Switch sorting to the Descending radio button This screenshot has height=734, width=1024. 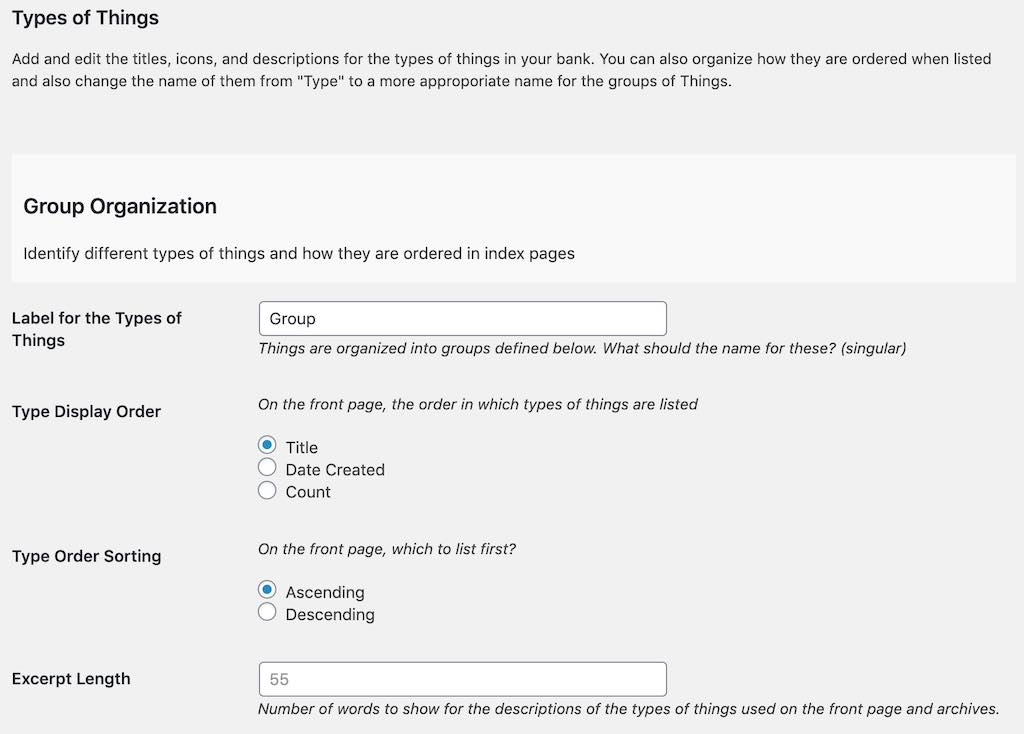click(x=267, y=612)
